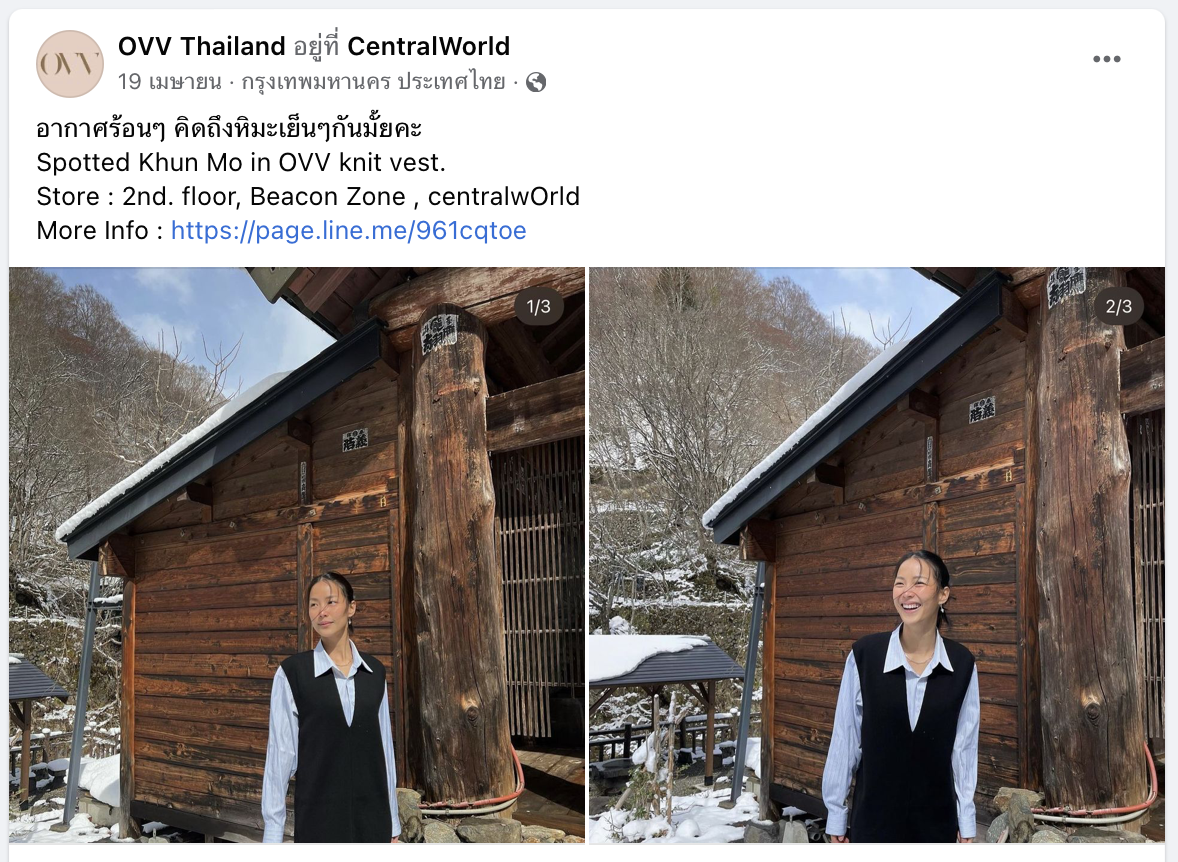Screen dimensions: 1178x862
Task: Click the 1/3 photo counter badge
Action: 539,307
